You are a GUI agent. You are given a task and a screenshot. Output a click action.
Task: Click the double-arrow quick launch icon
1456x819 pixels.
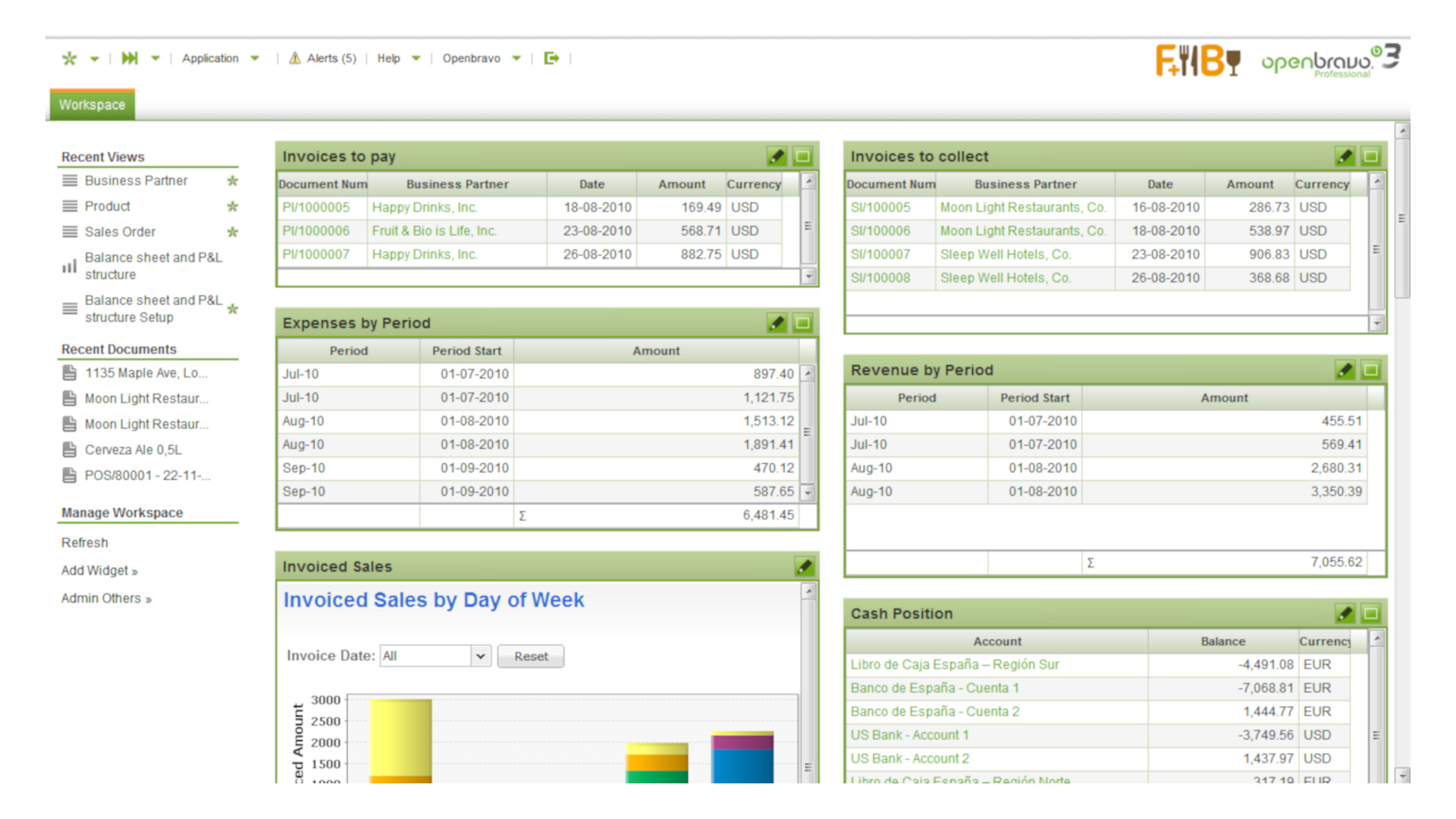click(129, 58)
